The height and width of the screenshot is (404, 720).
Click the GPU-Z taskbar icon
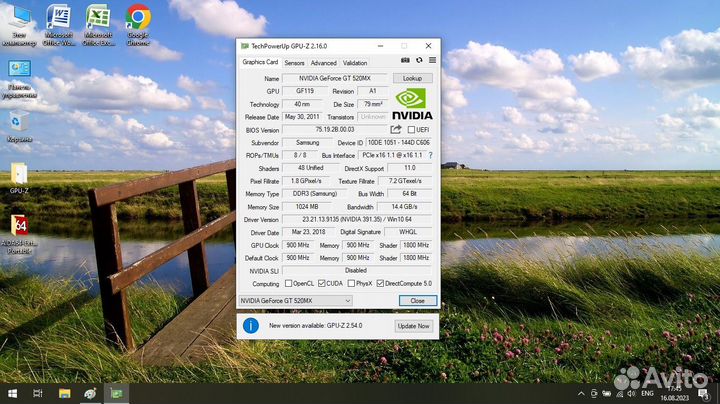tap(116, 393)
